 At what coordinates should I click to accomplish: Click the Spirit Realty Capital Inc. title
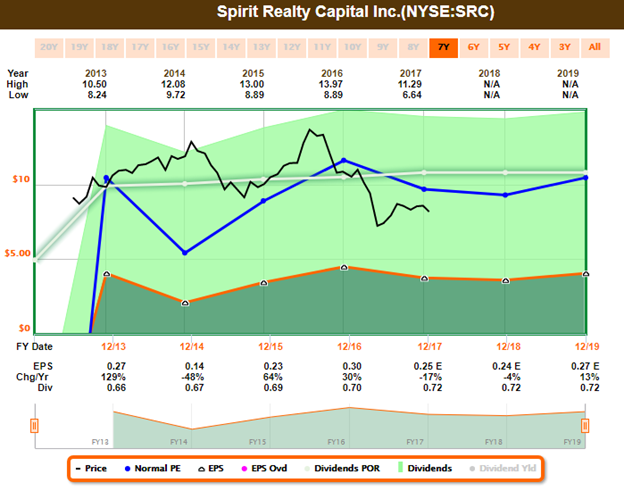coord(355,12)
